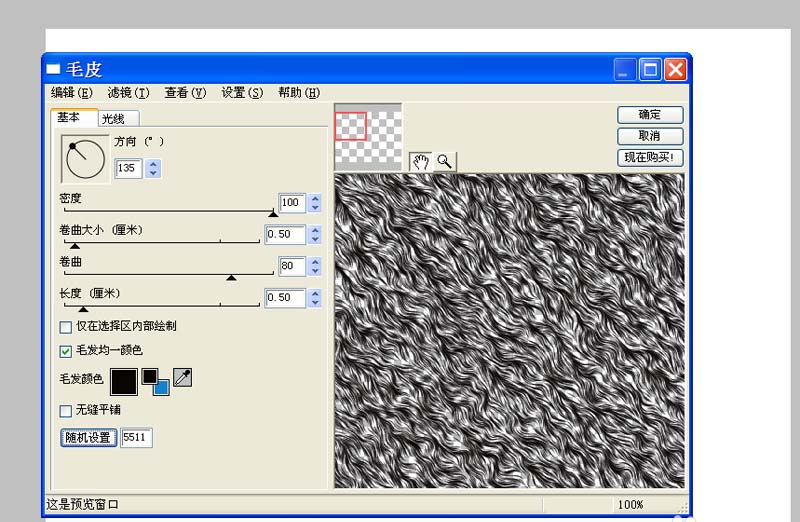Uncheck the uniform fur color checkbox
Image resolution: width=800 pixels, height=522 pixels.
[66, 351]
